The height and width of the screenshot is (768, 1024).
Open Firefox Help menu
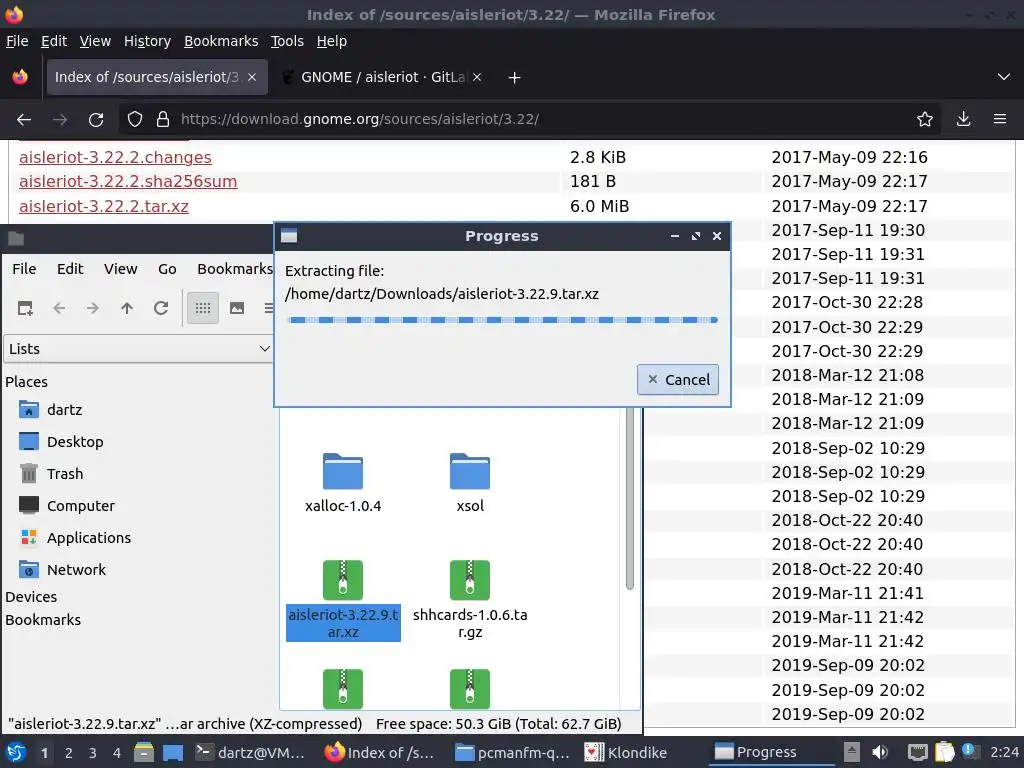[332, 41]
